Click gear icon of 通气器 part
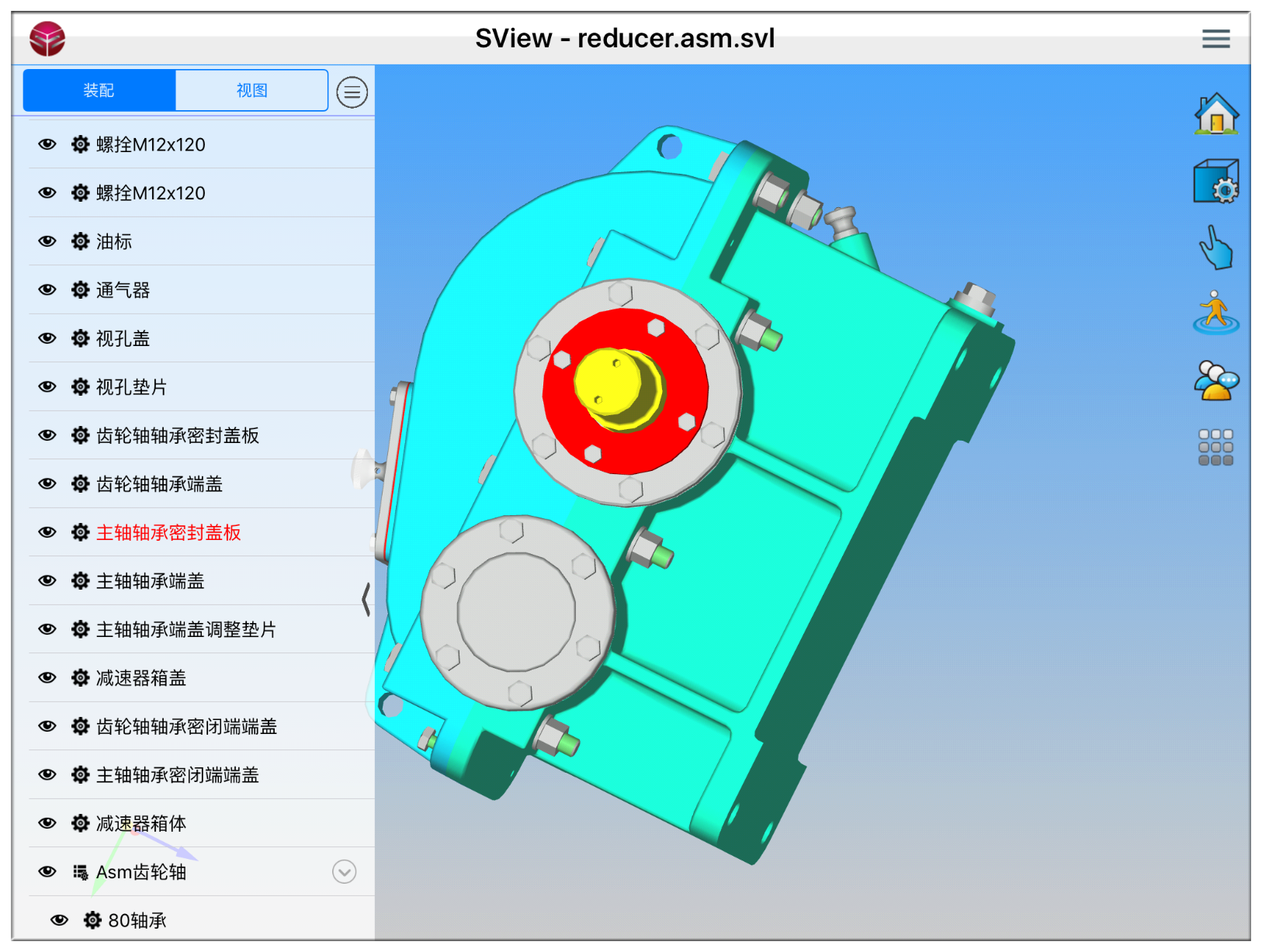This screenshot has width=1262, height=952. [x=80, y=289]
